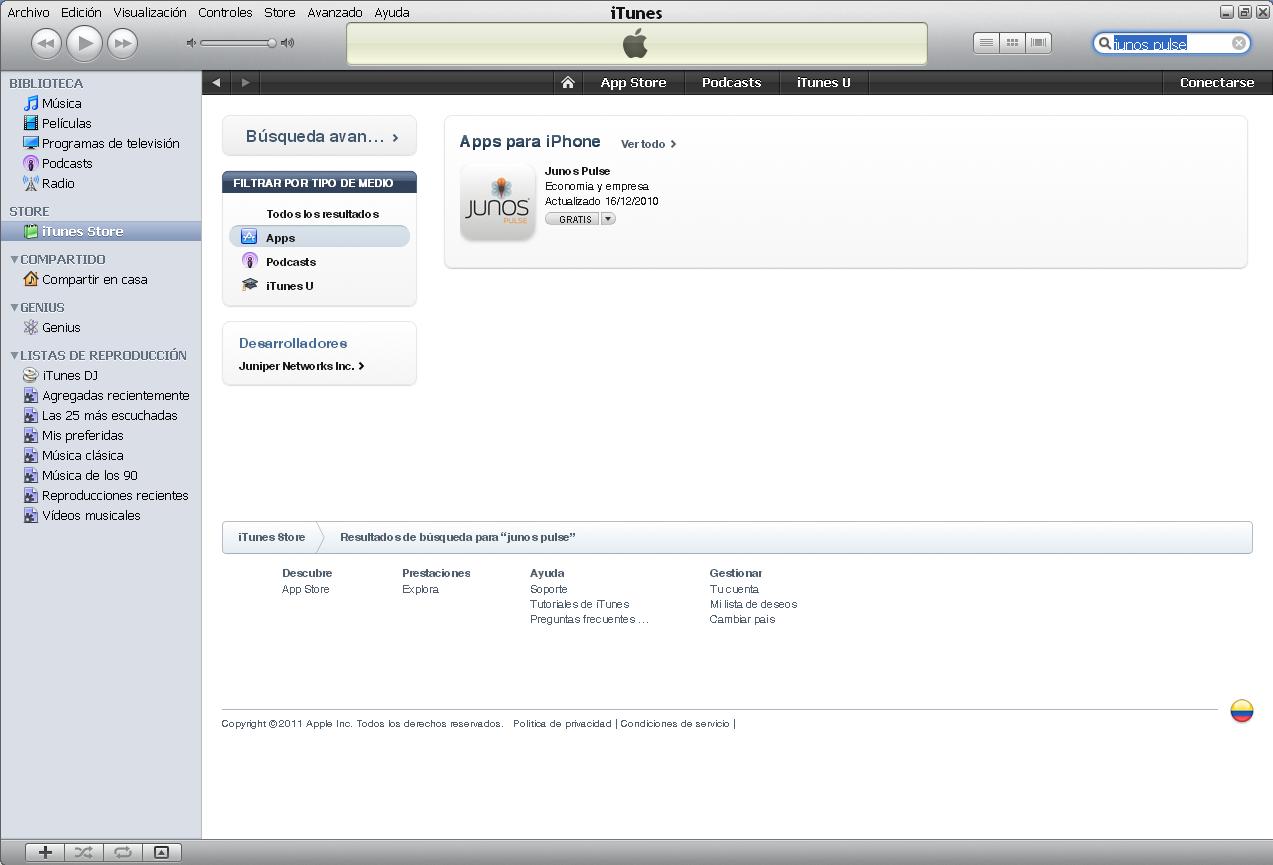The height and width of the screenshot is (865, 1273).
Task: Click iTunes Store in the breadcrumb
Action: [x=271, y=537]
